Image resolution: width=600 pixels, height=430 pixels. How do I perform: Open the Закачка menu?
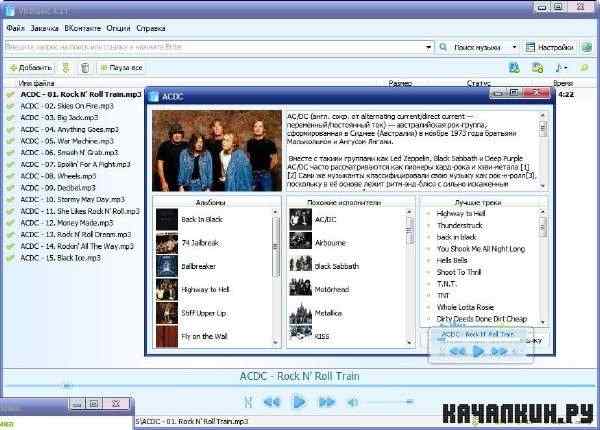point(44,28)
